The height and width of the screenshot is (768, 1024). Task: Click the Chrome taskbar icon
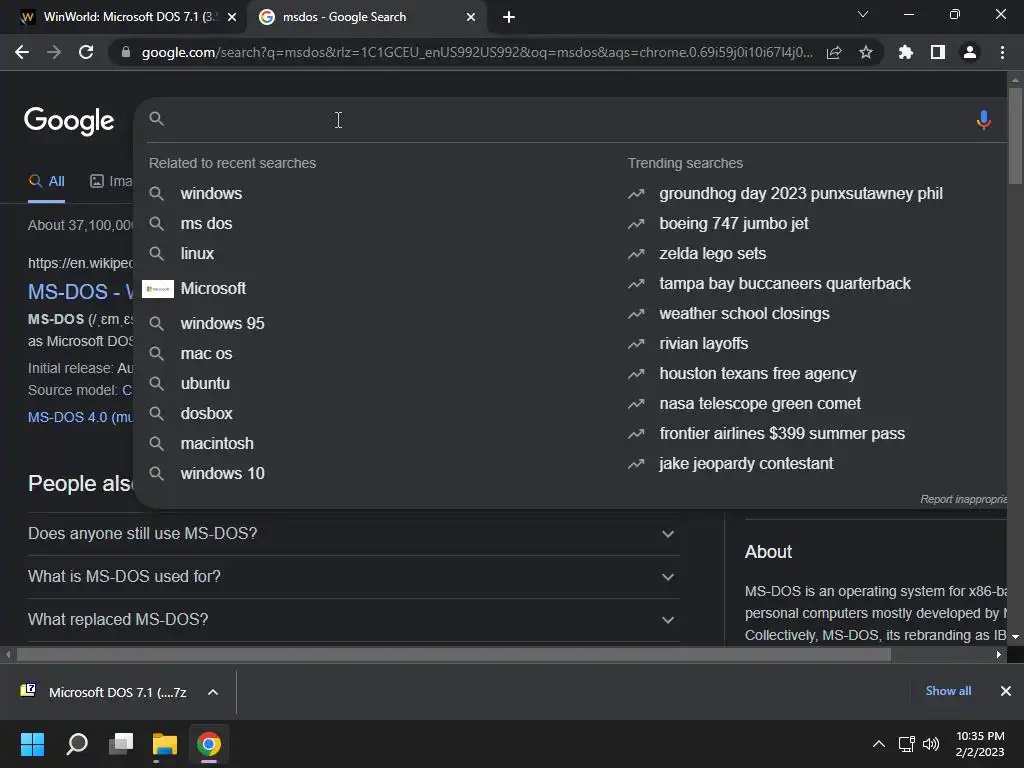[x=209, y=744]
